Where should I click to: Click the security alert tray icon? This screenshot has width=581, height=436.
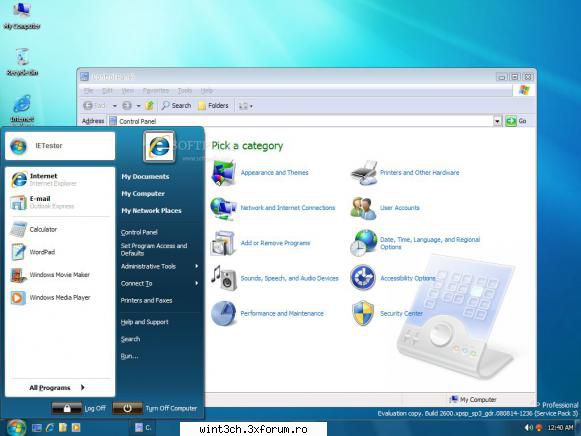click(539, 428)
